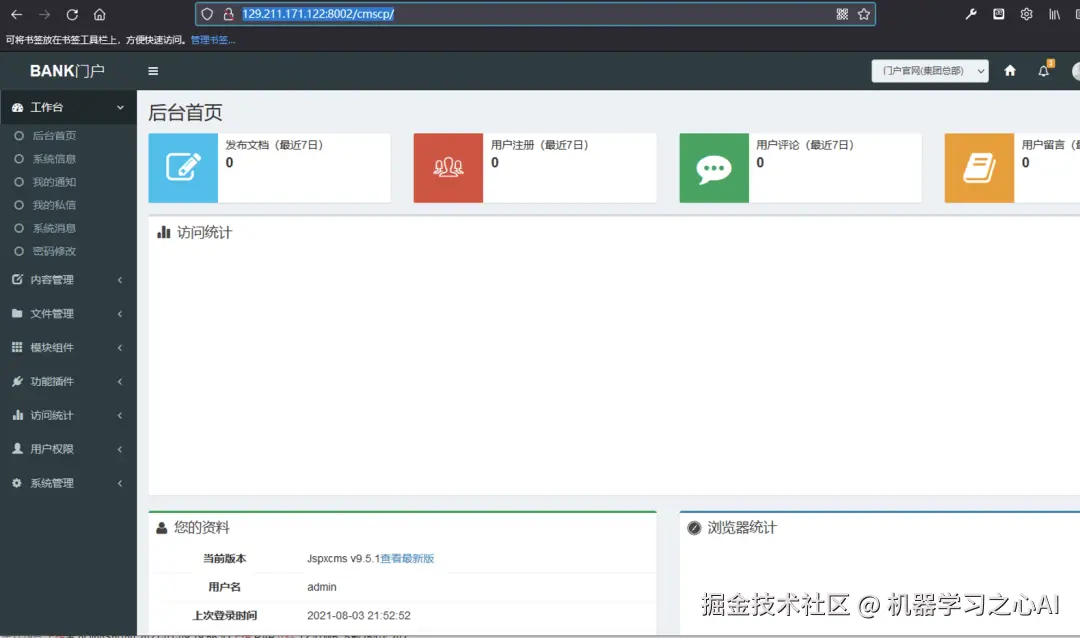Open the wrench developer tools icon

pyautogui.click(x=971, y=14)
